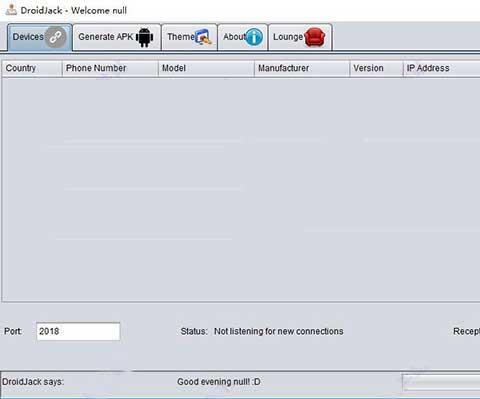The width and height of the screenshot is (480, 399).
Task: Click the Android robot icon
Action: [145, 37]
